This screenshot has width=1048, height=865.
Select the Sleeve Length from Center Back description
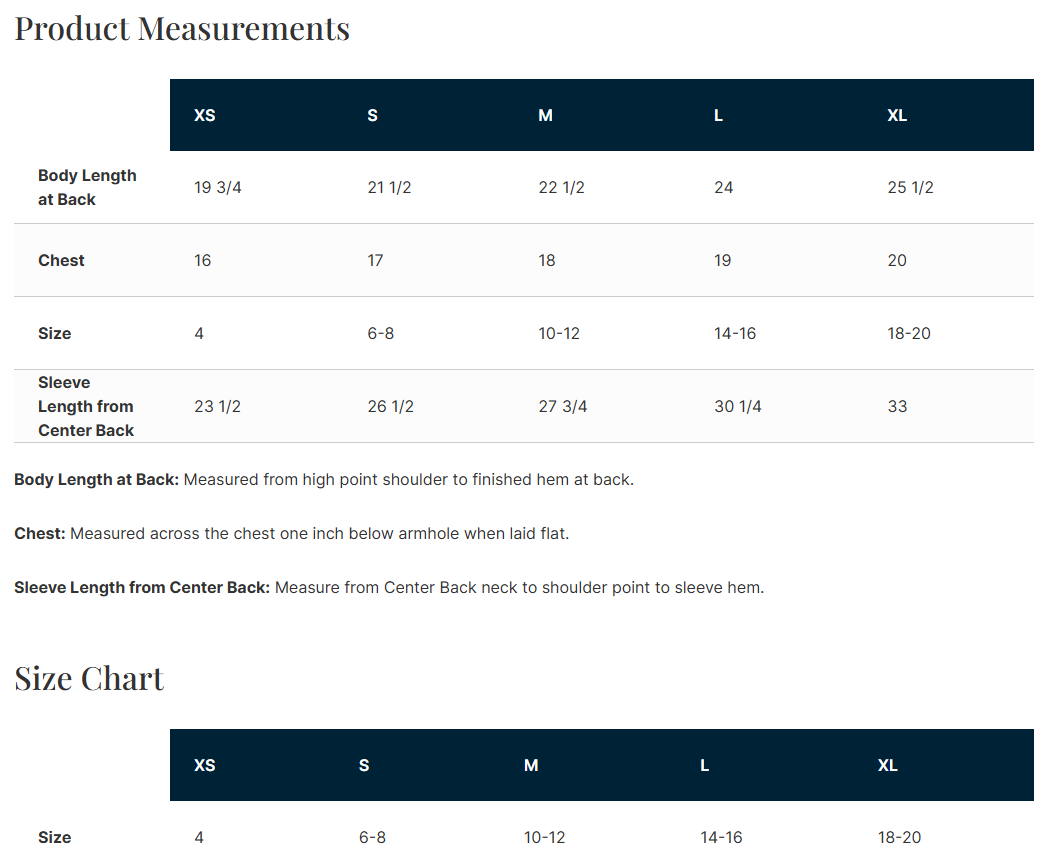(389, 588)
